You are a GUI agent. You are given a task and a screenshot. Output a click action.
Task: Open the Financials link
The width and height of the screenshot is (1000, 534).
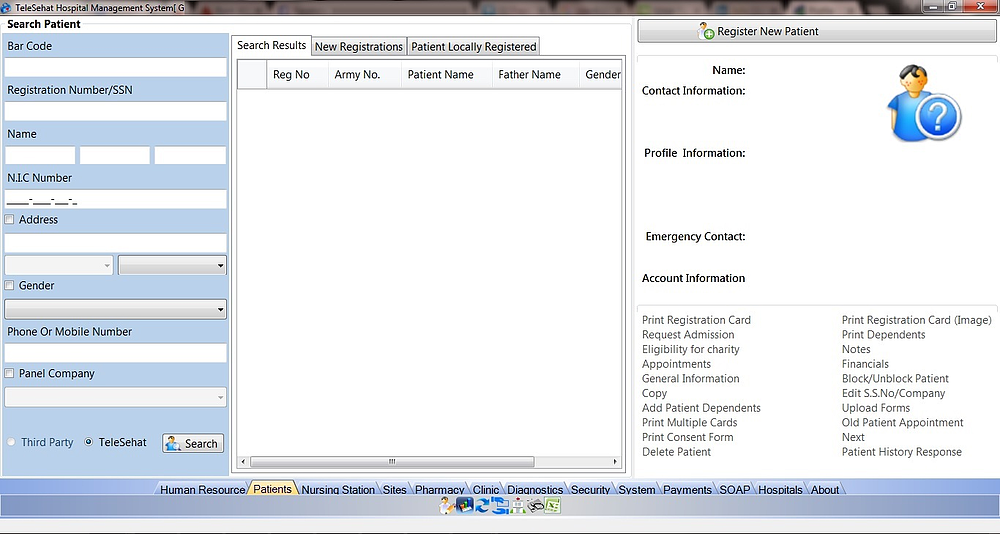click(865, 364)
